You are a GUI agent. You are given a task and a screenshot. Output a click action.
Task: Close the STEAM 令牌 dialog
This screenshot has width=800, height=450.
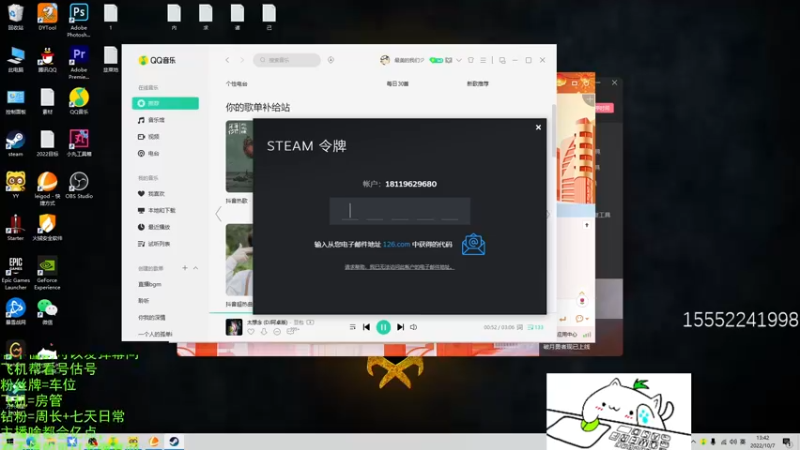pos(538,128)
